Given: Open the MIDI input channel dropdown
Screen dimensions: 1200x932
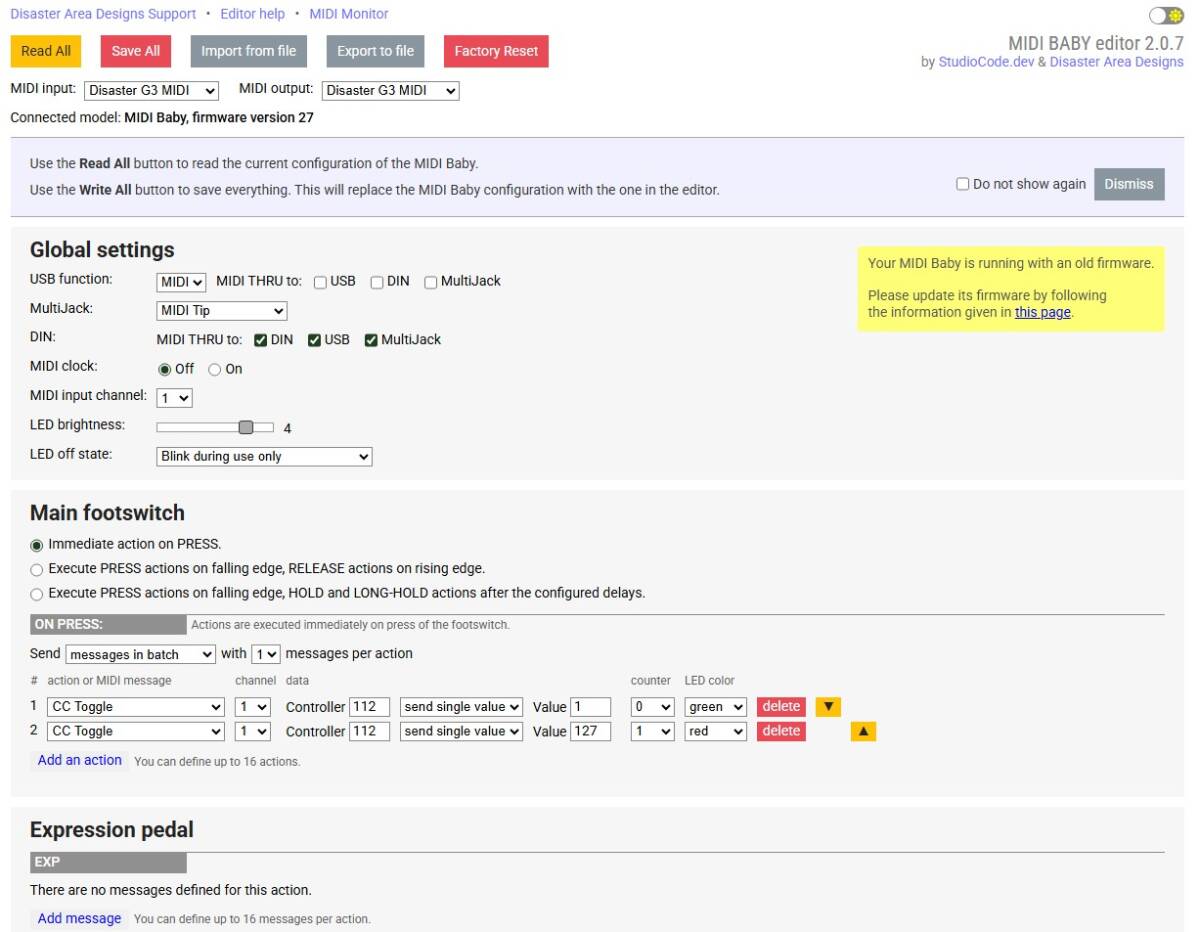Looking at the screenshot, I should 174,398.
